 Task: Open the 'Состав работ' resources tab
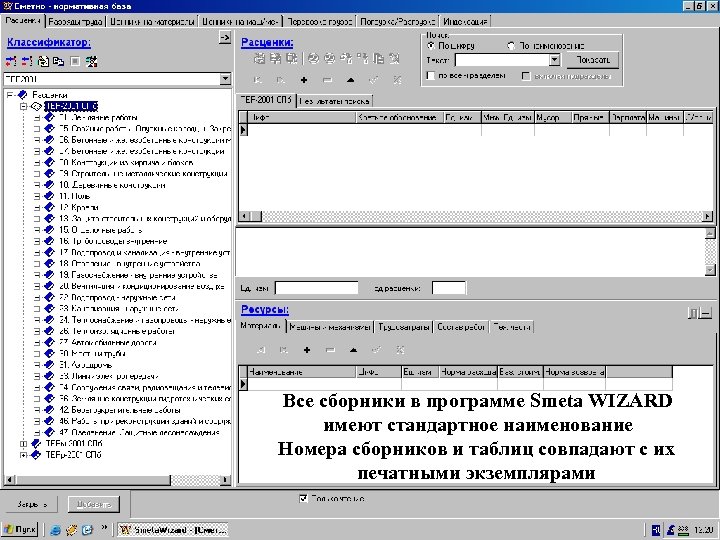point(461,327)
